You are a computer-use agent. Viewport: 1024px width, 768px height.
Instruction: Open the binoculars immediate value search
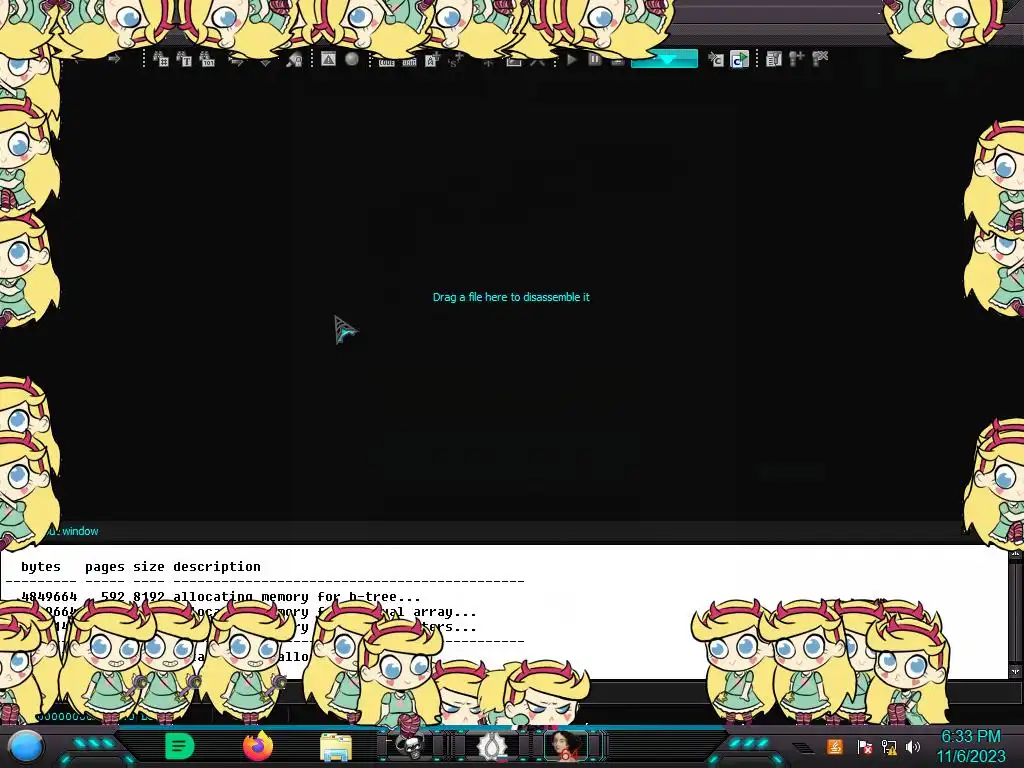[161, 59]
